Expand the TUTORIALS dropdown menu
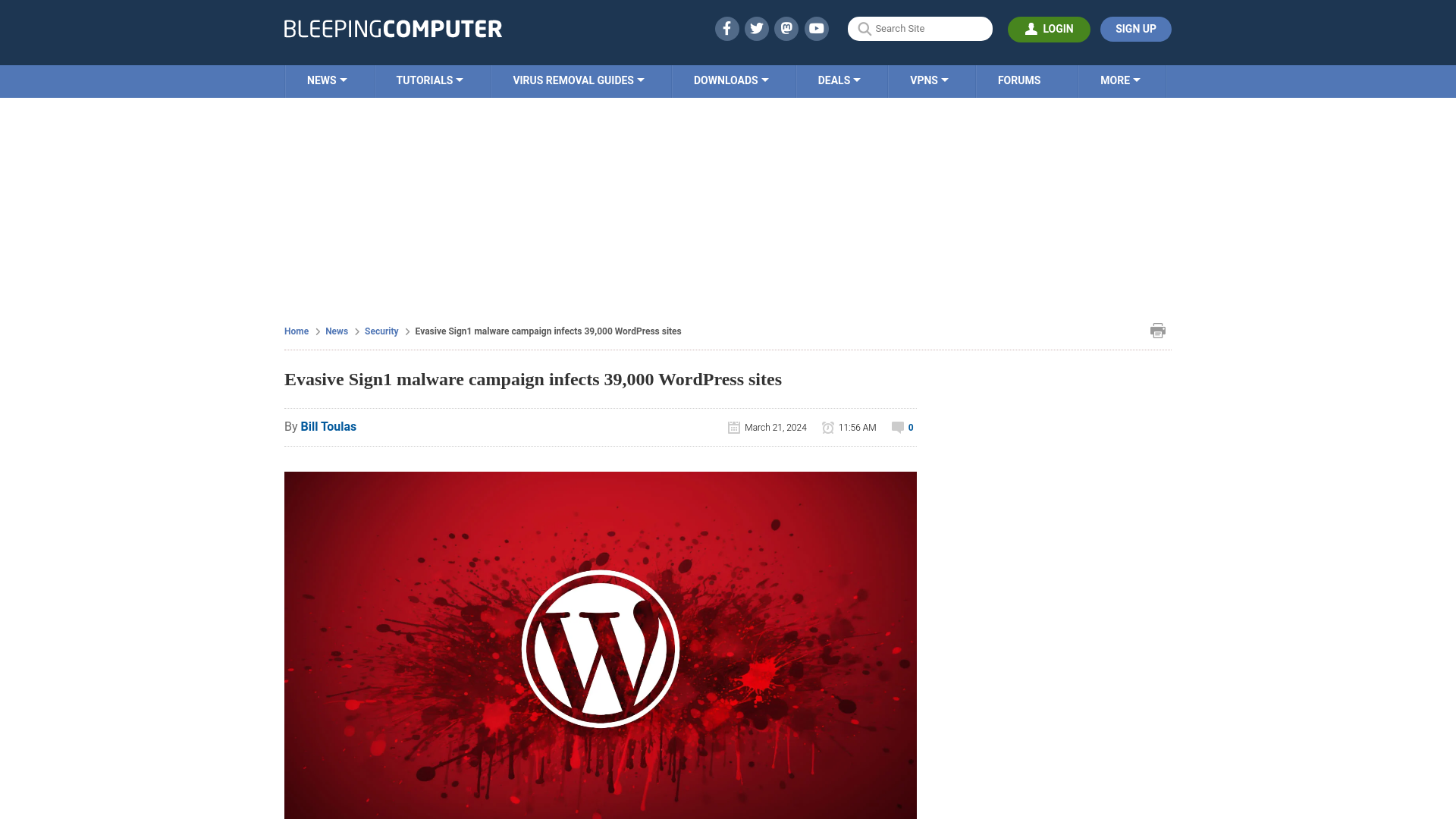 coord(429,80)
